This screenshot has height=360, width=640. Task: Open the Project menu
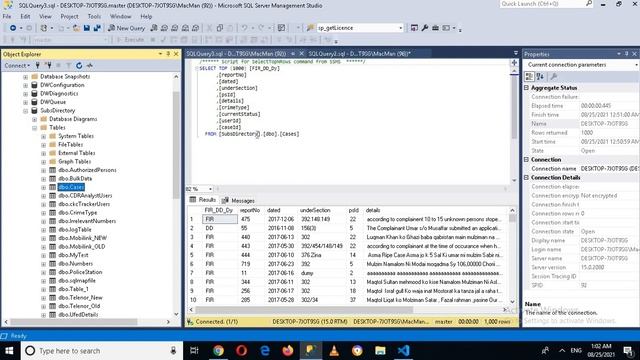click(x=69, y=16)
